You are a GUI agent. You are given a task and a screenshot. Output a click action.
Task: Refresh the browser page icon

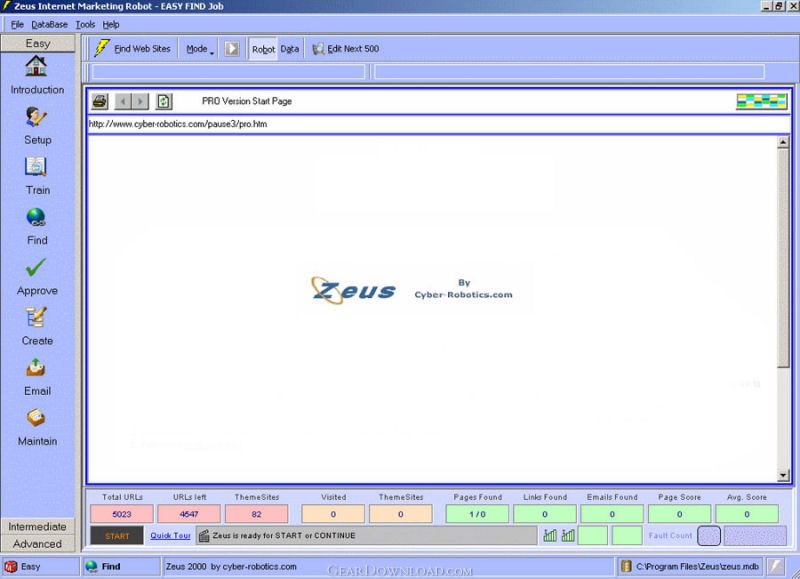(x=164, y=101)
